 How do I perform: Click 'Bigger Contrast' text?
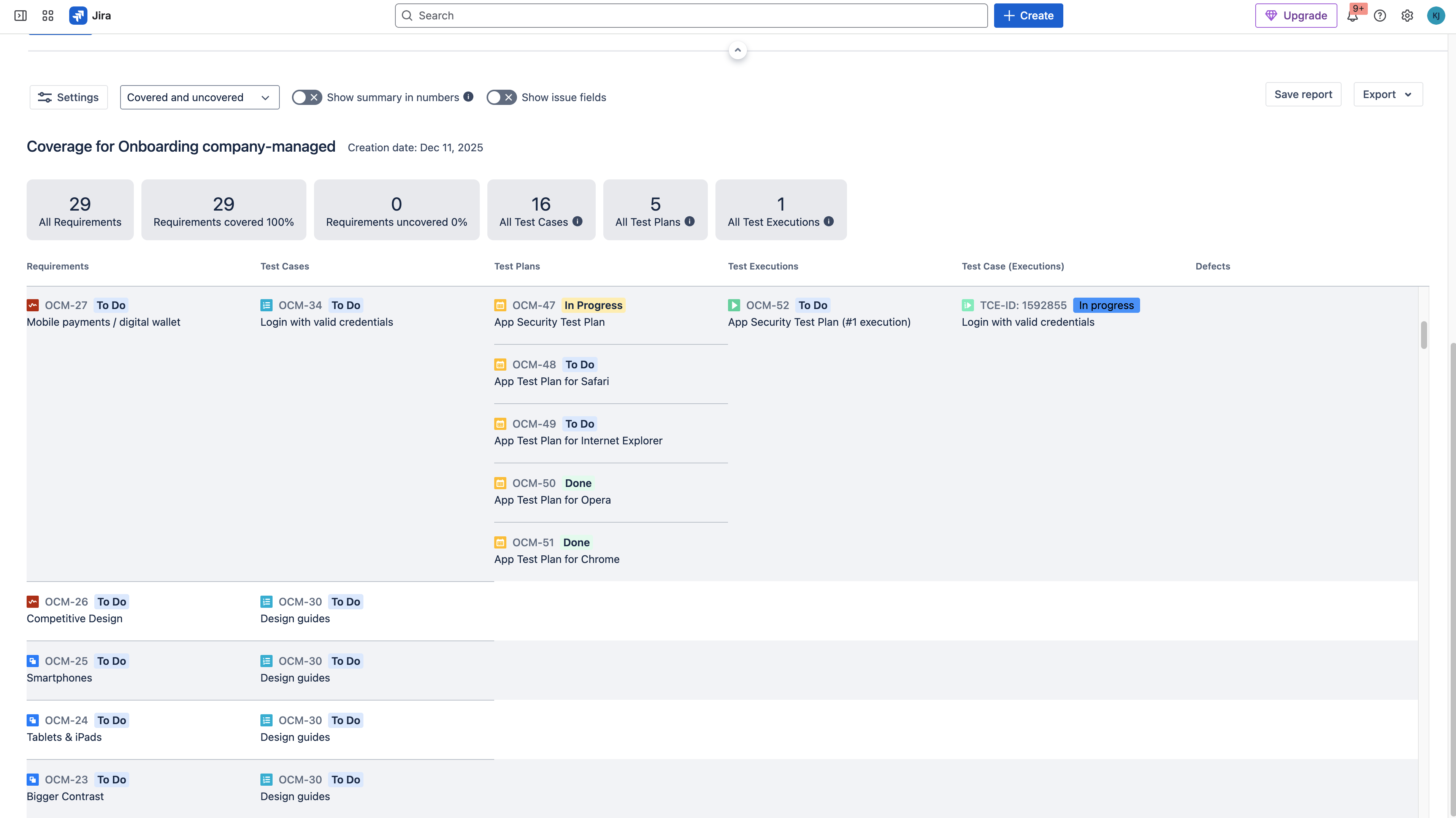coord(65,797)
